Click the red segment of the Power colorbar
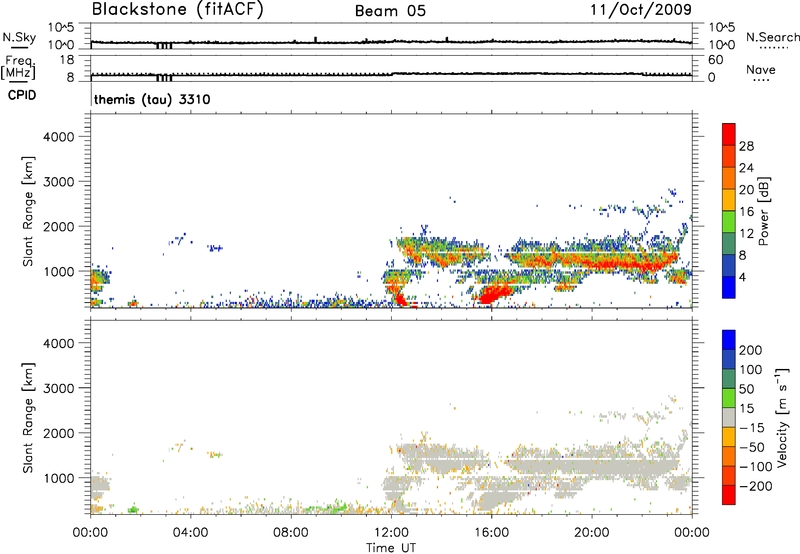This screenshot has width=800, height=554. (729, 134)
